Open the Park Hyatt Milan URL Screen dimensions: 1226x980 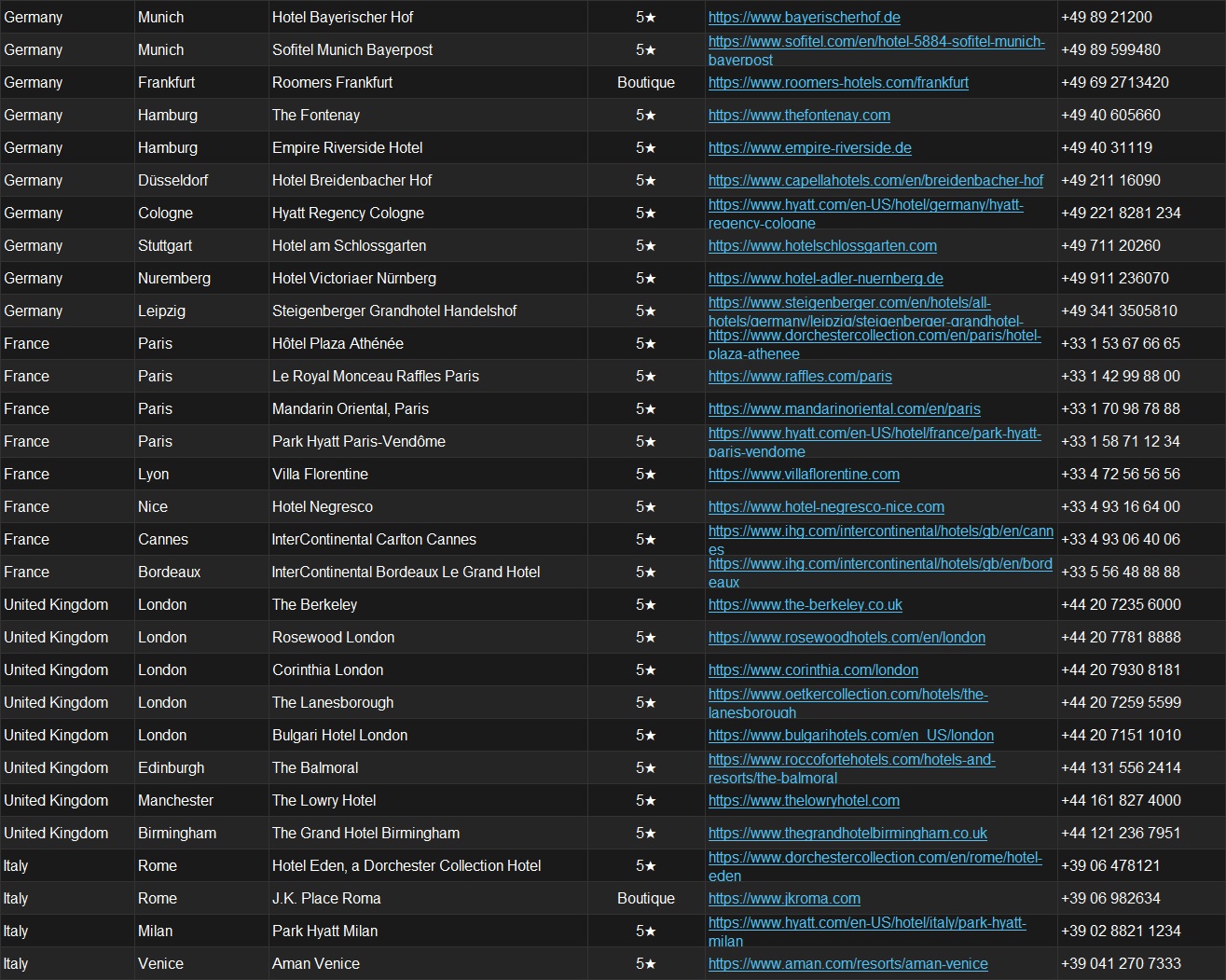click(867, 931)
